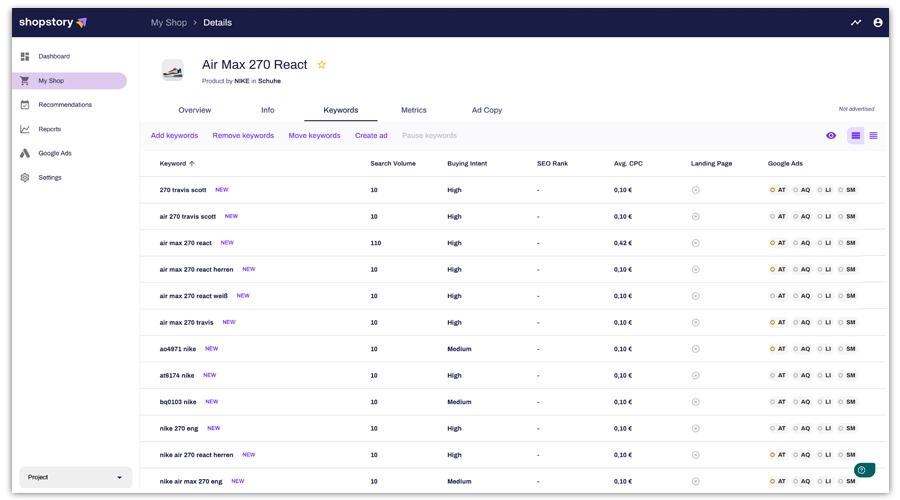
Task: Sort by the Keyword column arrow
Action: [x=192, y=164]
